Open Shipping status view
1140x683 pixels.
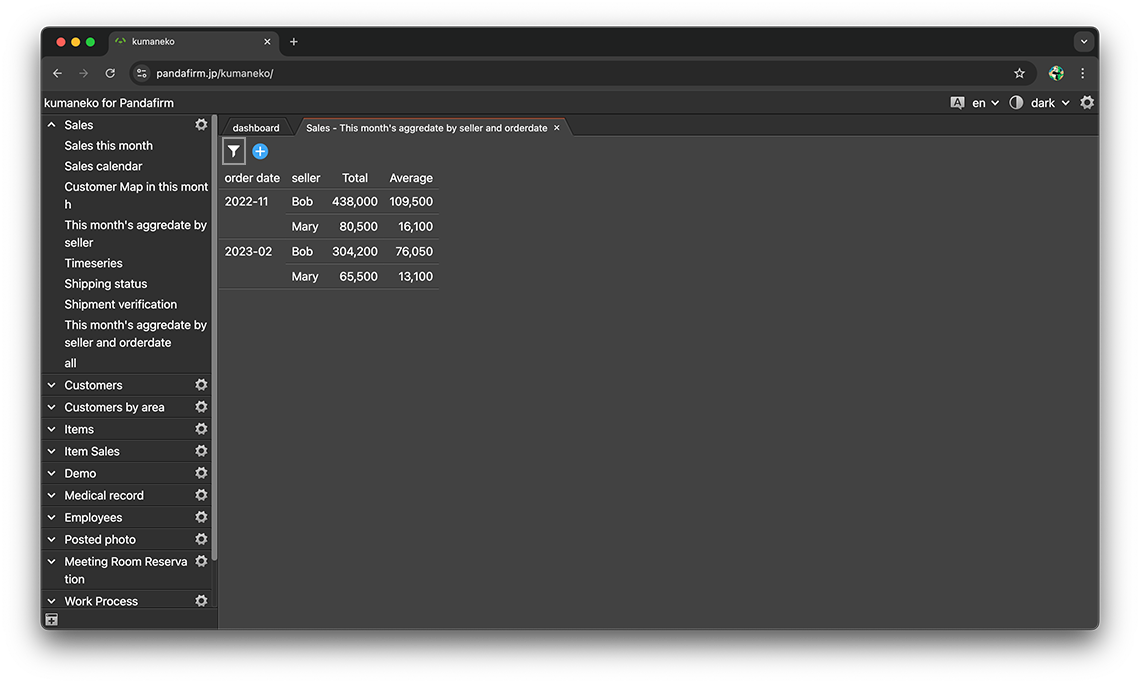point(105,284)
